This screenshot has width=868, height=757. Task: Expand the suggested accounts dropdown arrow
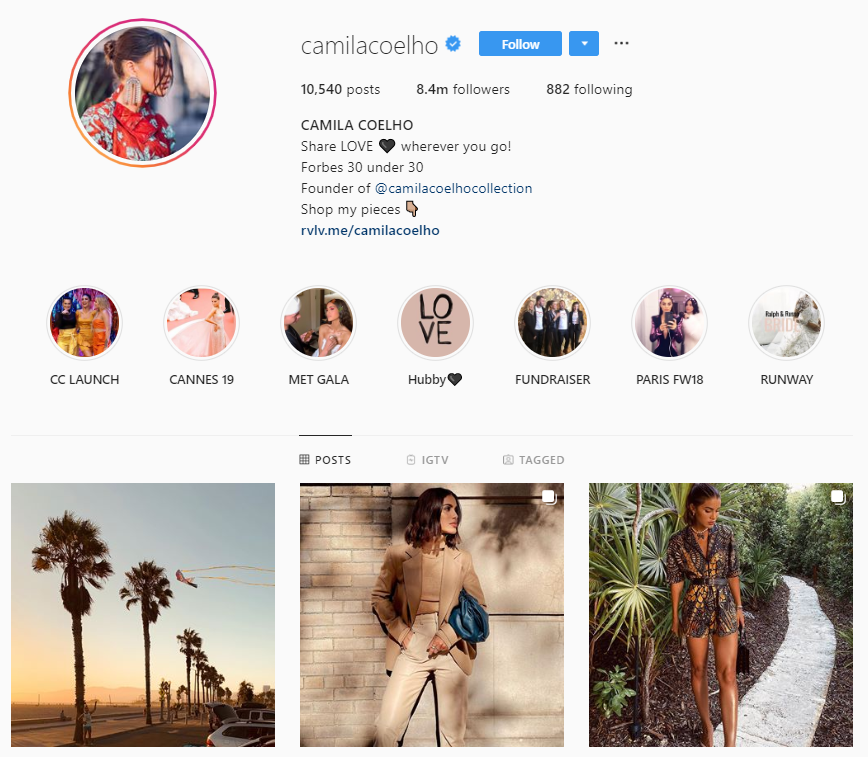[584, 44]
